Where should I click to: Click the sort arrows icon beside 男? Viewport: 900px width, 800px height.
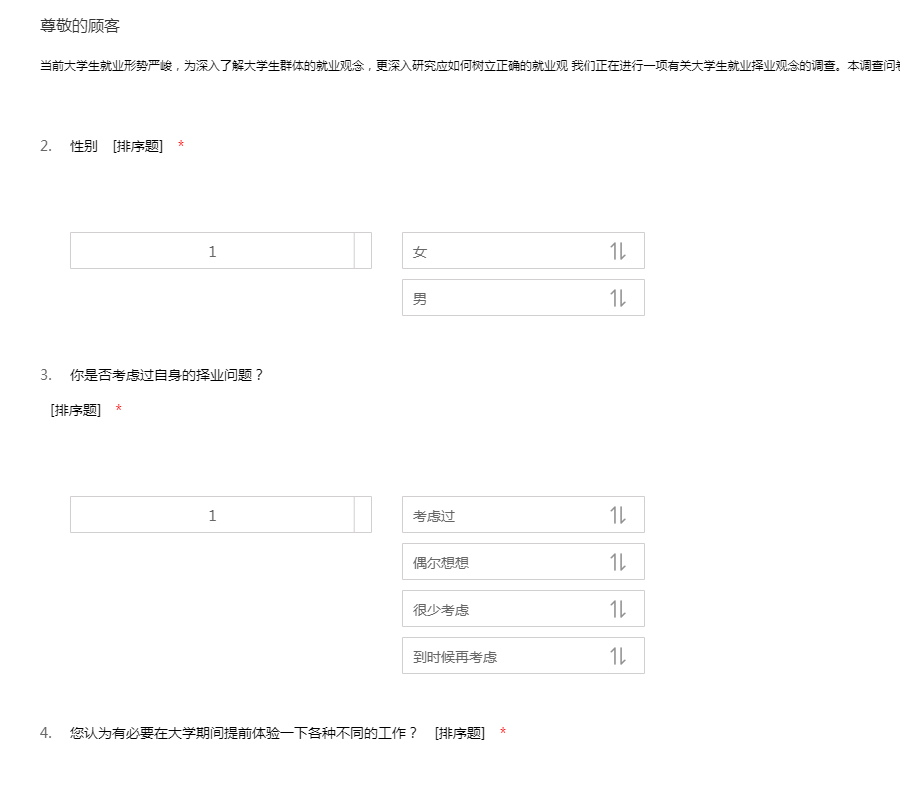pos(618,298)
